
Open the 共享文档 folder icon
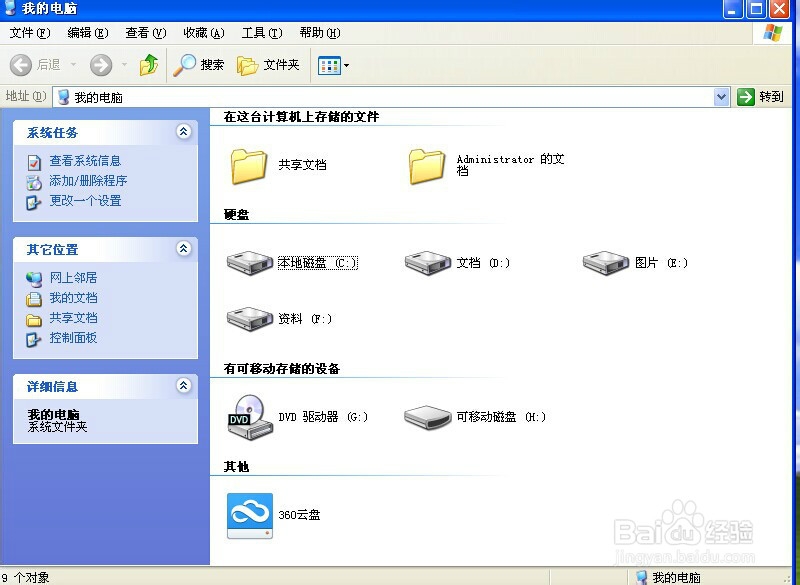coord(248,166)
